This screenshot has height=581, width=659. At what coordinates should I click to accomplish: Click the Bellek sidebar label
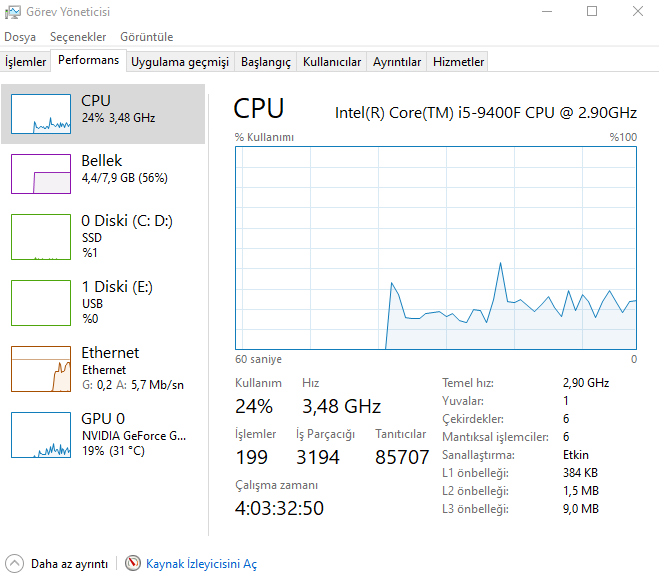(x=101, y=161)
